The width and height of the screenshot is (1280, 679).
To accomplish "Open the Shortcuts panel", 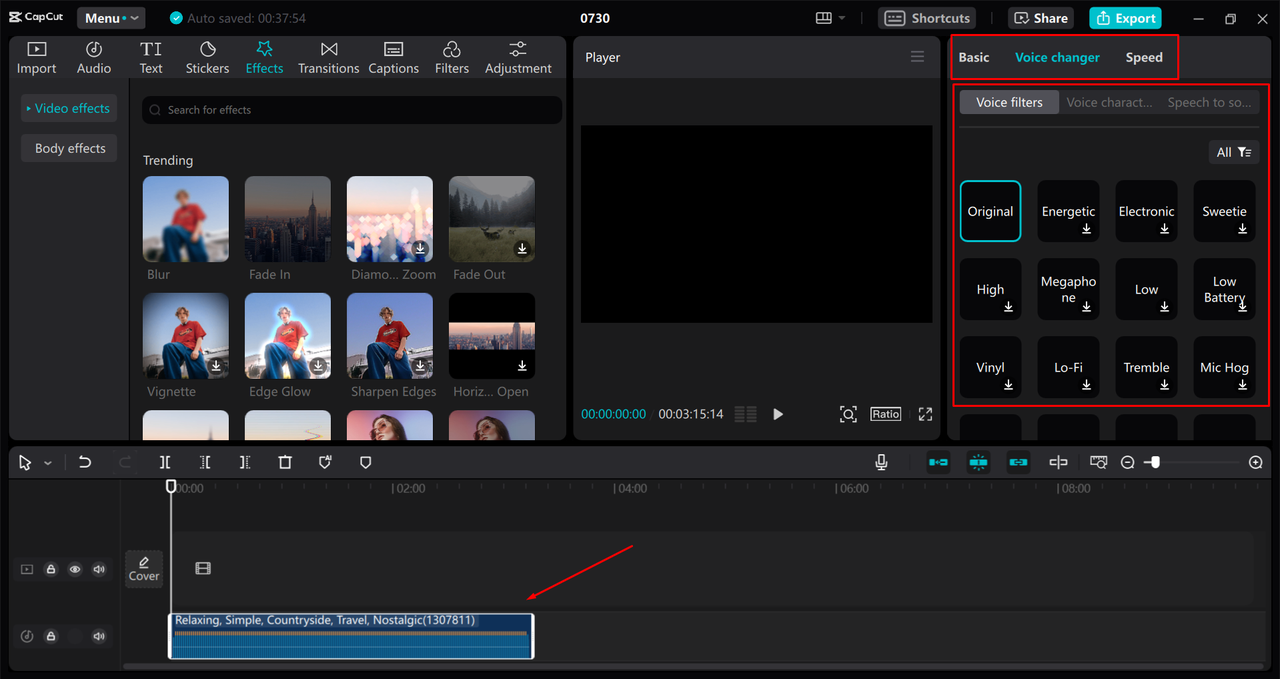I will [x=927, y=18].
